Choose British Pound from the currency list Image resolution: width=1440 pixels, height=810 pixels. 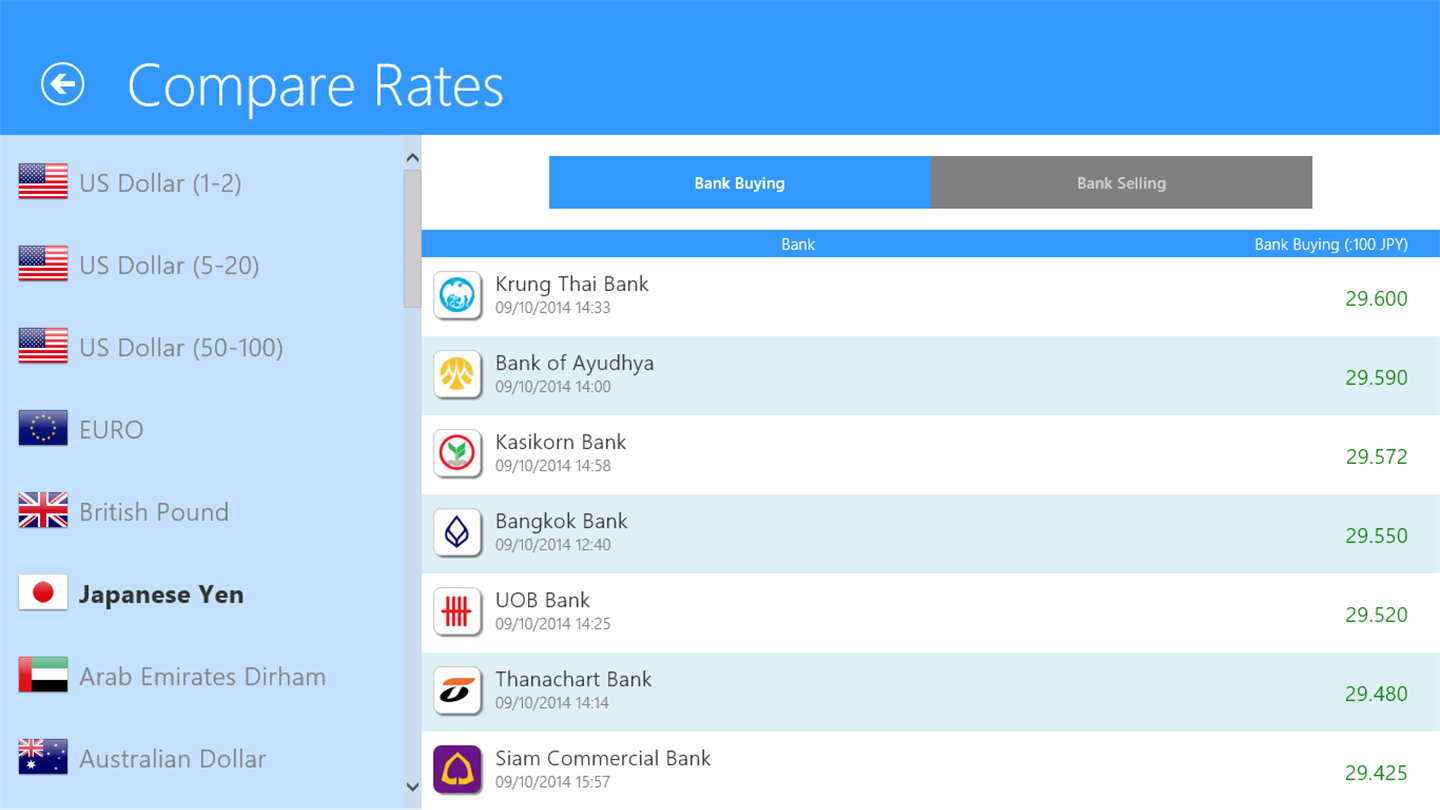tap(154, 512)
